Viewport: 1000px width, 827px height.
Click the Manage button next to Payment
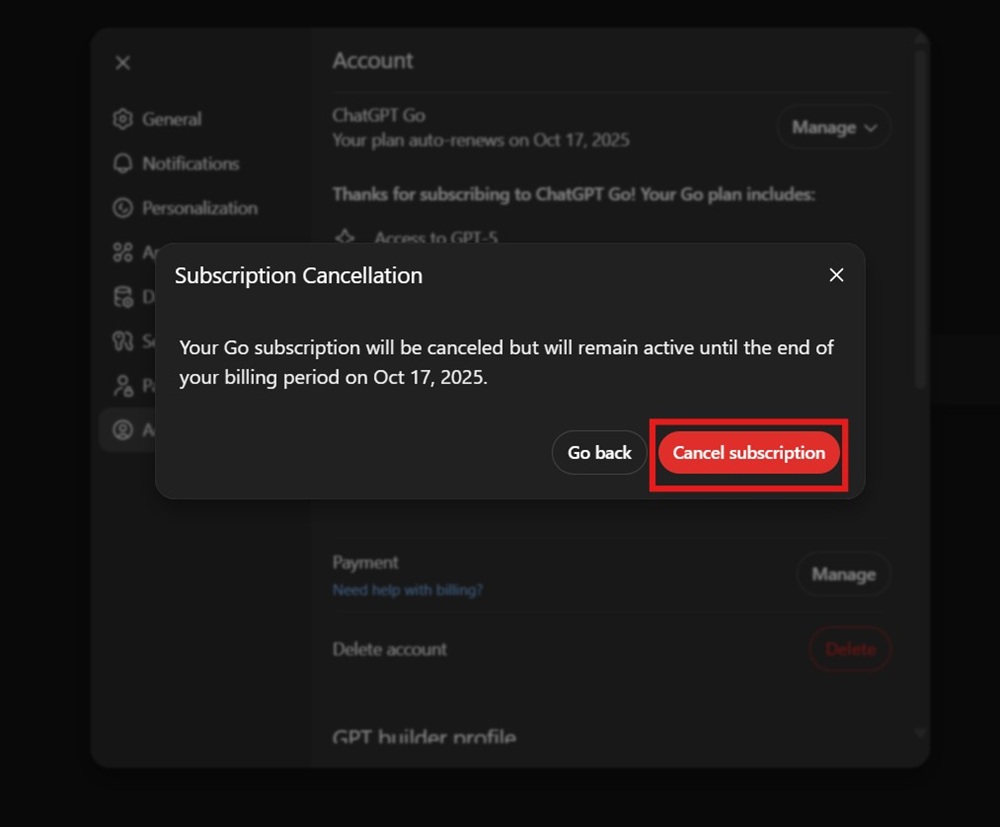[843, 574]
